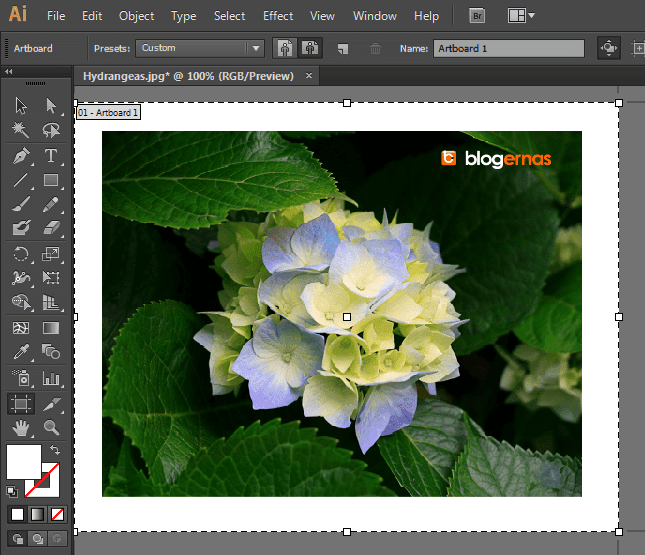Enable Draw Normal mode
645x555 pixels.
click(x=18, y=539)
